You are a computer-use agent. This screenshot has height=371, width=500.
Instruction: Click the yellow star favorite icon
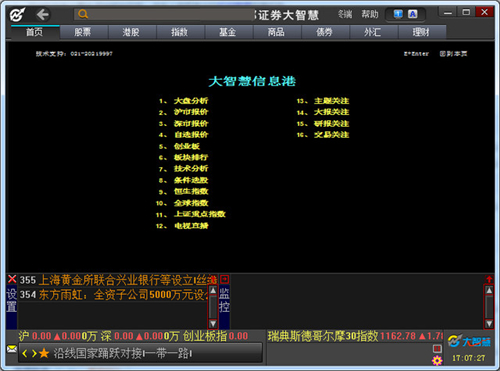(44, 353)
